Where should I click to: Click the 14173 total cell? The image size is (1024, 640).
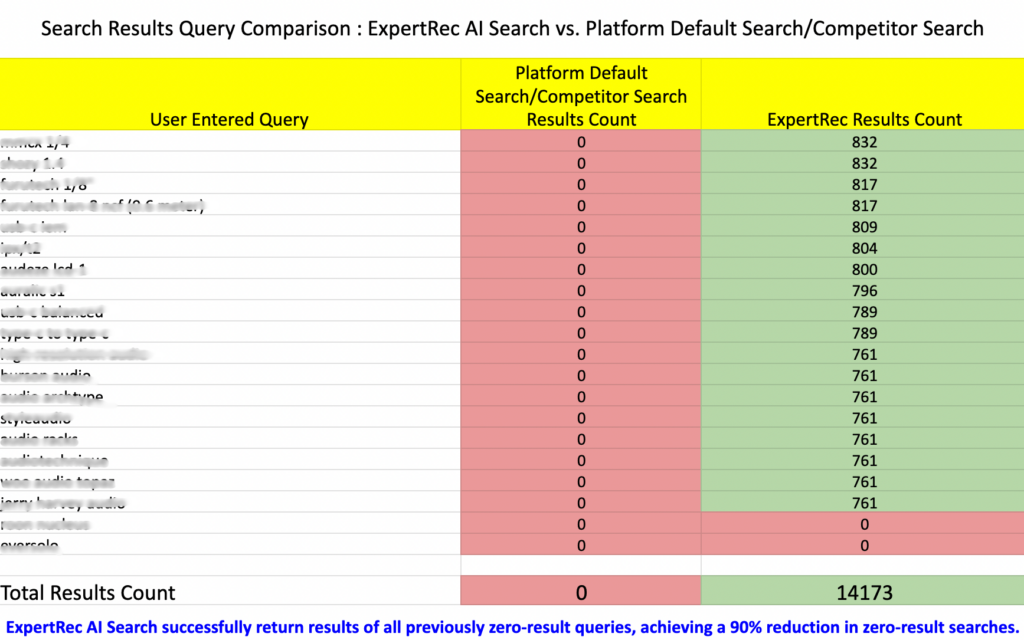[864, 592]
